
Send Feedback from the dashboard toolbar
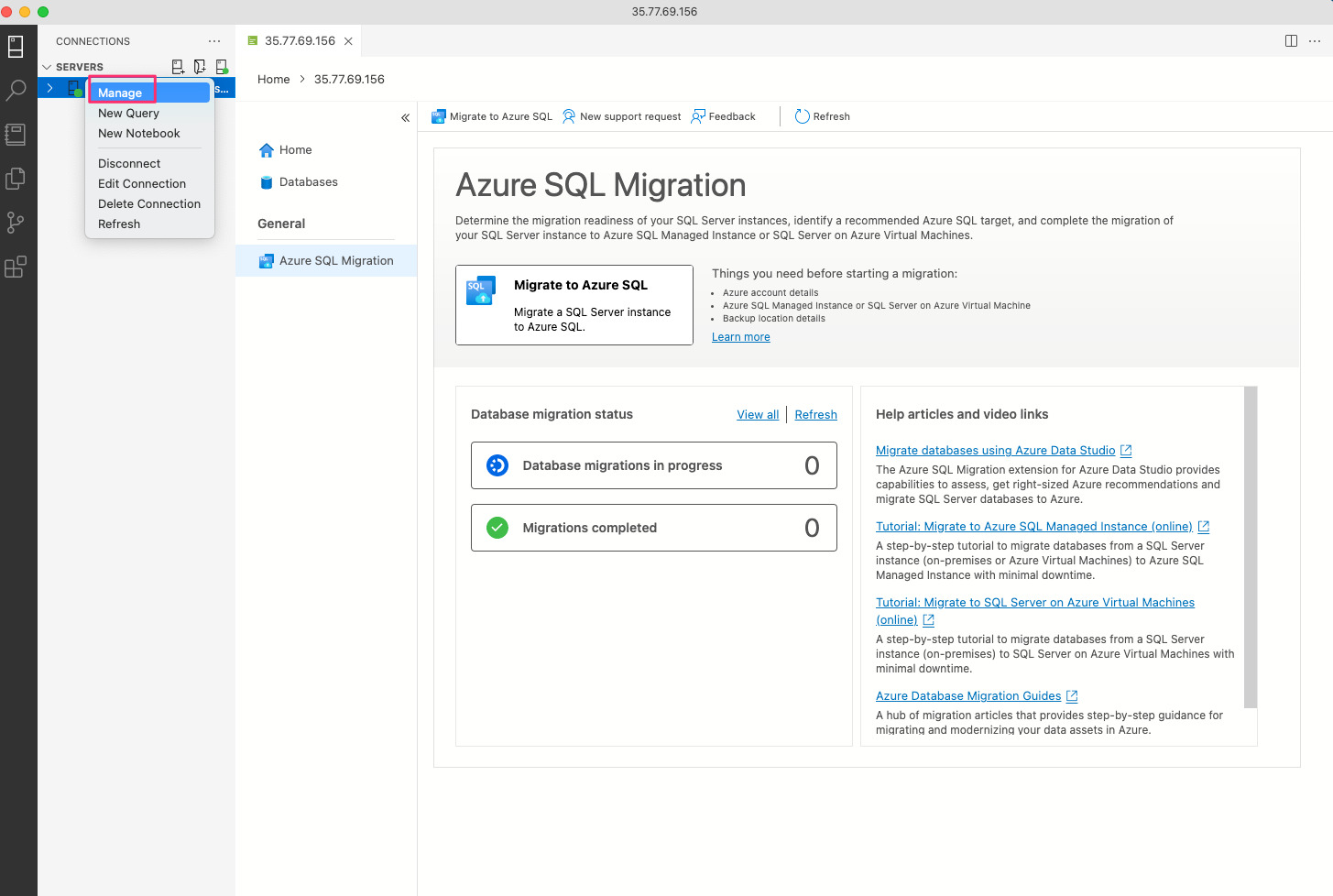click(x=723, y=116)
